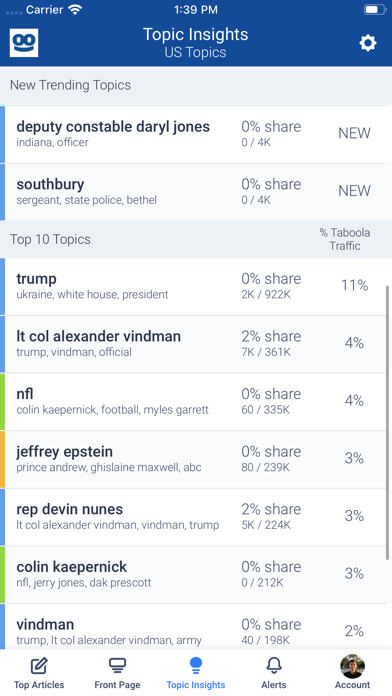Open Top Articles pencil icon tab

point(39,665)
